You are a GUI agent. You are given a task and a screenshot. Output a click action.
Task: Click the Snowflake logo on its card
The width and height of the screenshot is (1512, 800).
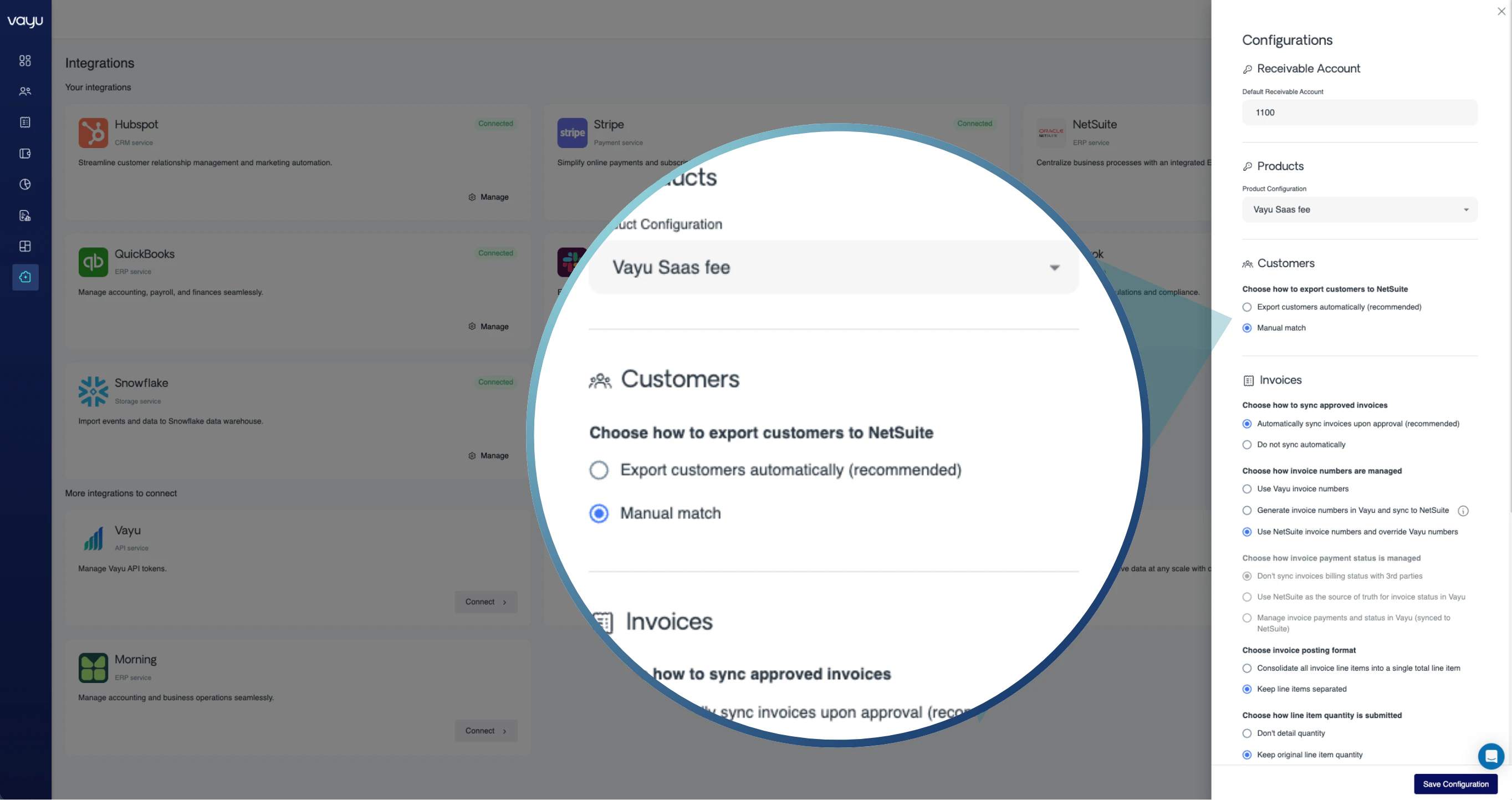click(93, 391)
